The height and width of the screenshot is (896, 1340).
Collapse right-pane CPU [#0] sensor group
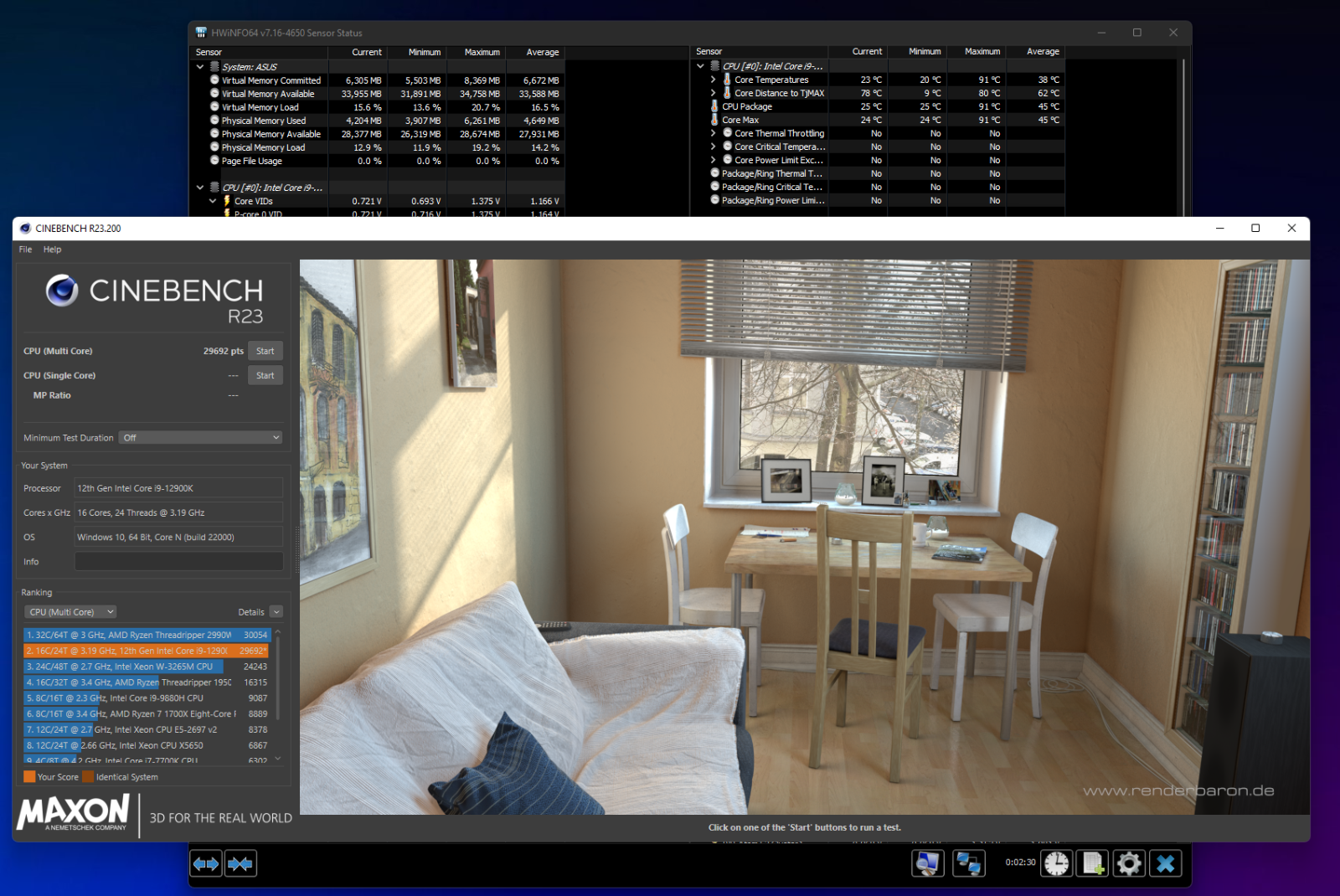700,66
